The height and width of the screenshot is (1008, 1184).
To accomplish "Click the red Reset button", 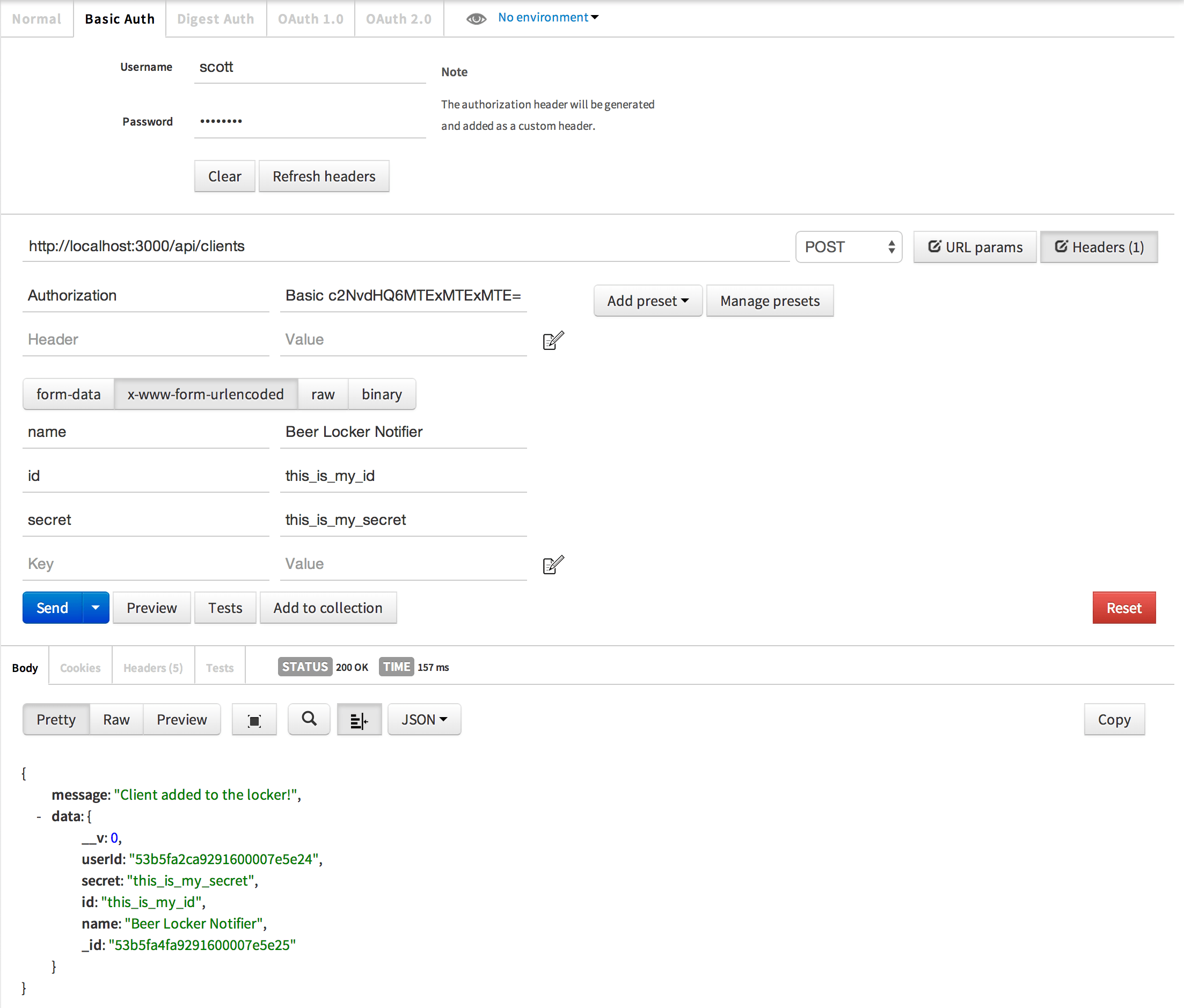I will tap(1124, 608).
